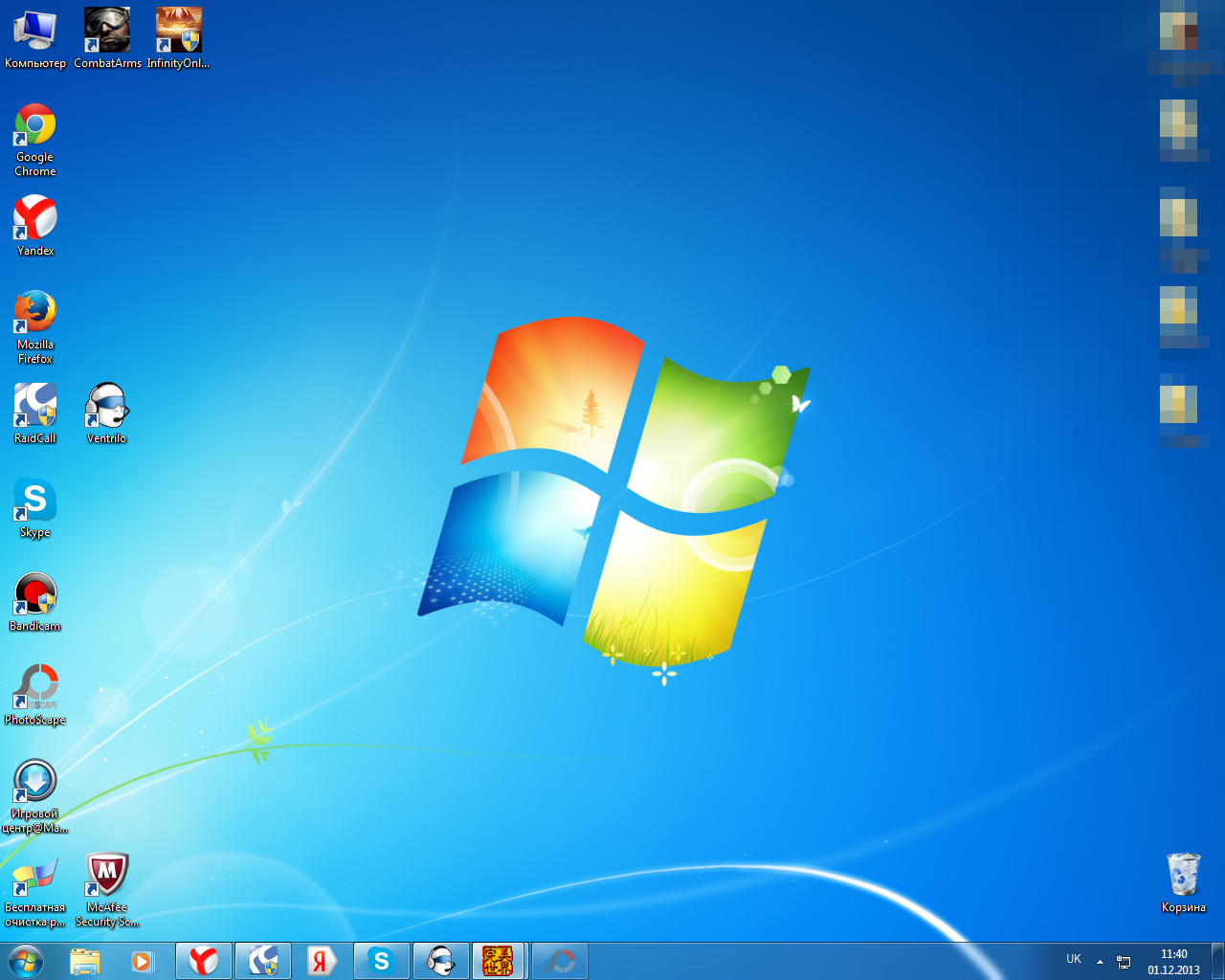This screenshot has height=980, width=1225.
Task: Click the Skype button in the taskbar
Action: coord(382,961)
